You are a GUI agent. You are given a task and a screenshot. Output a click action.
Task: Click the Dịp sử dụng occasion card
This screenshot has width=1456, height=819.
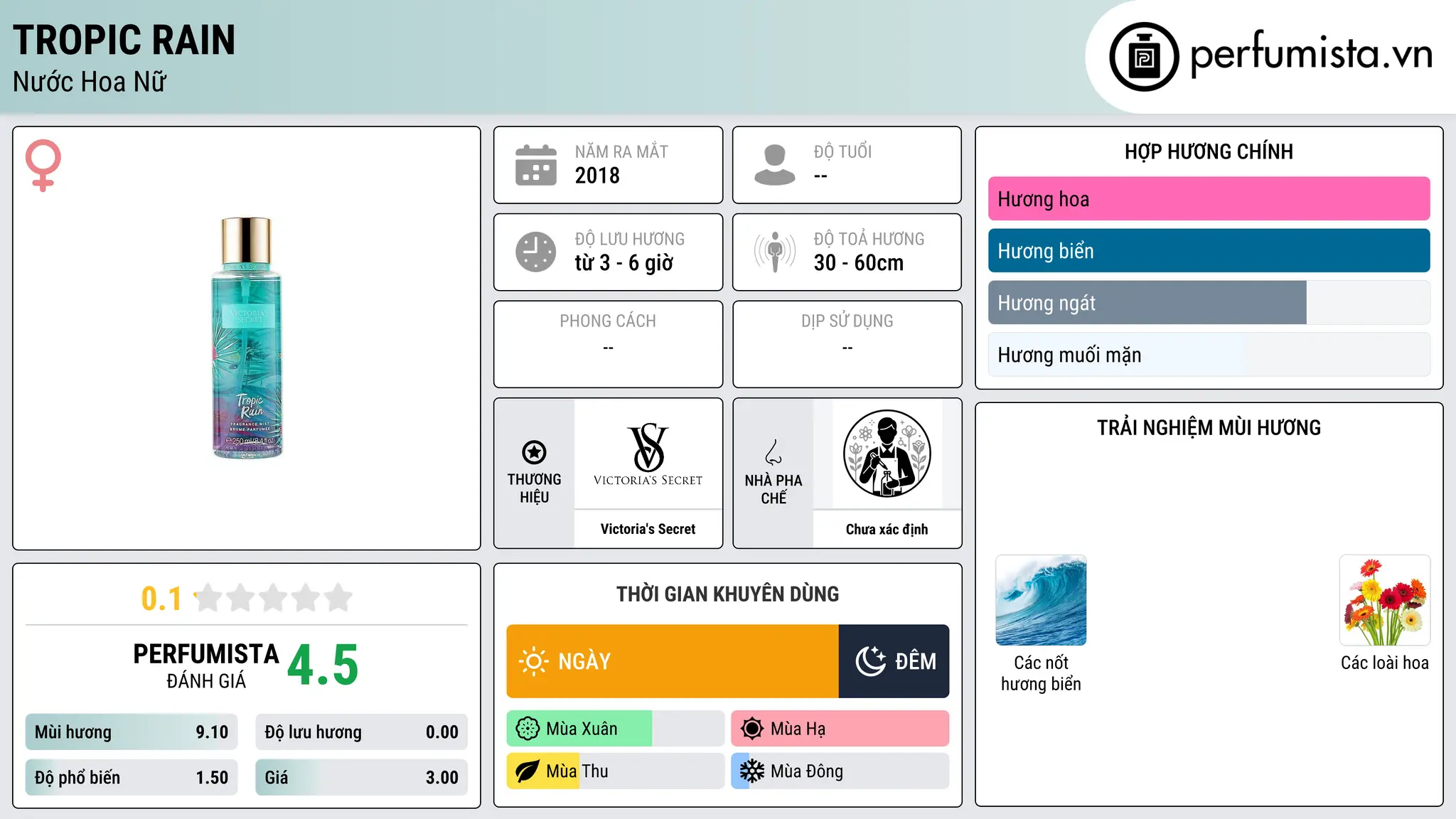847,344
